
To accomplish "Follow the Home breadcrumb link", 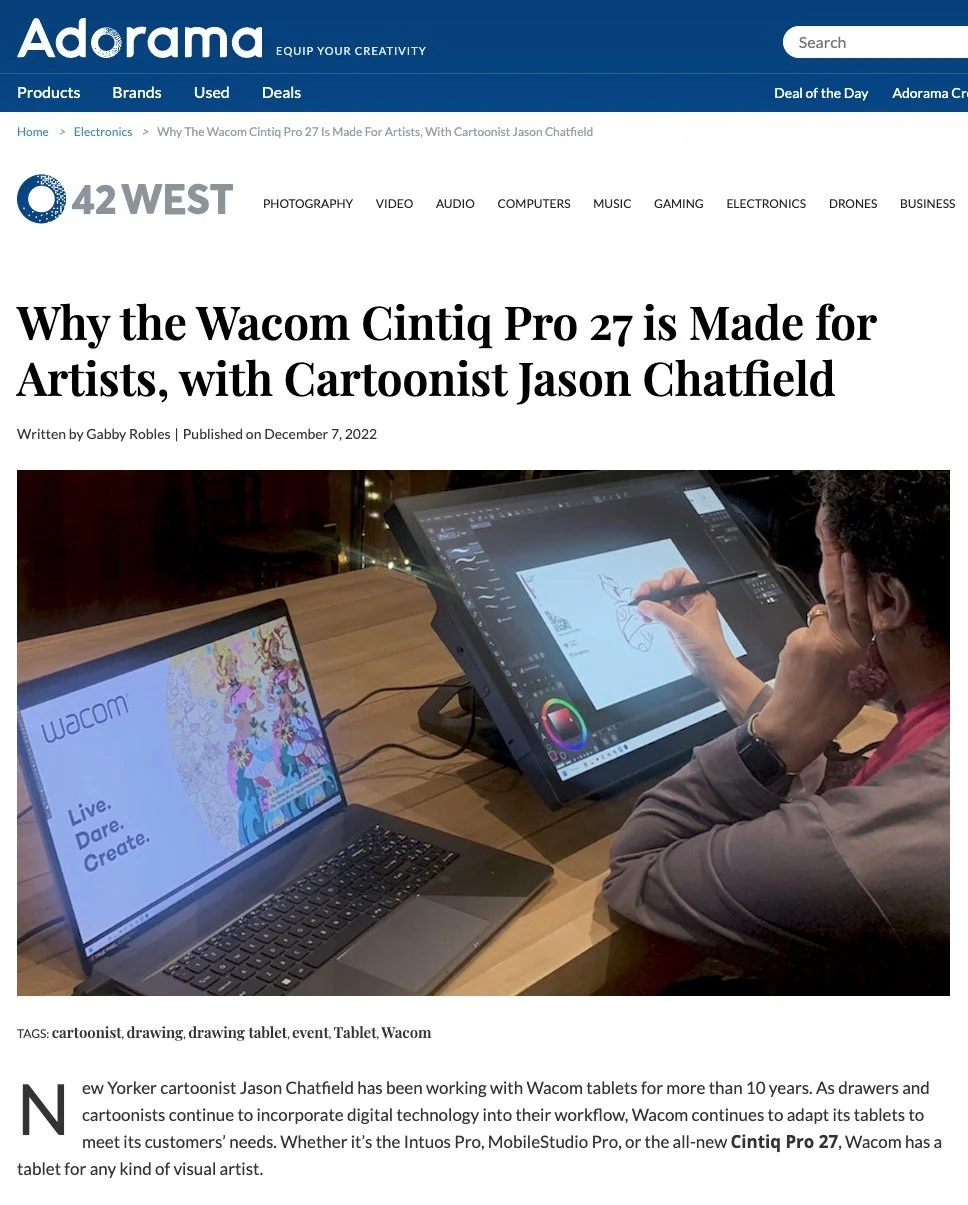I will tap(33, 132).
